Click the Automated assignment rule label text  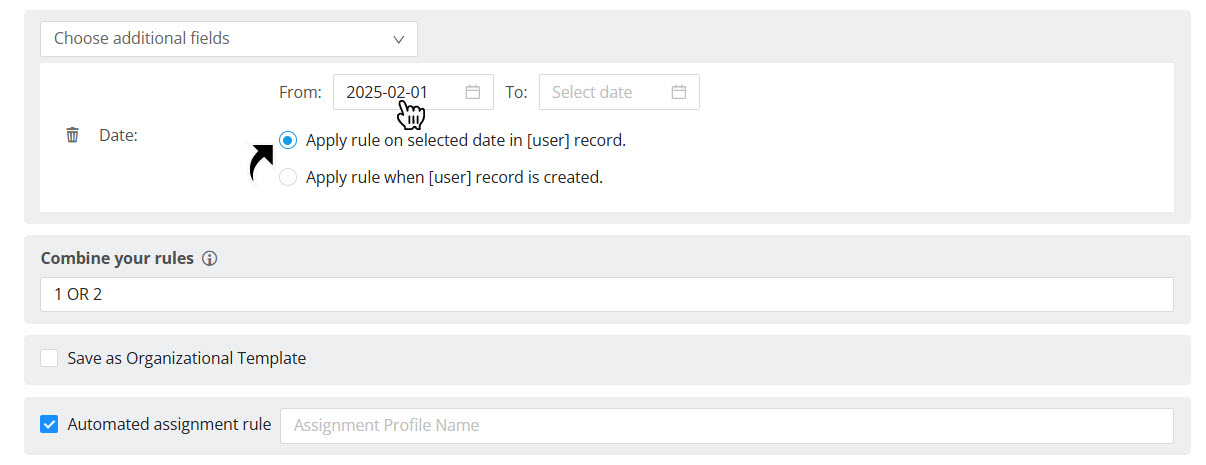(x=169, y=424)
